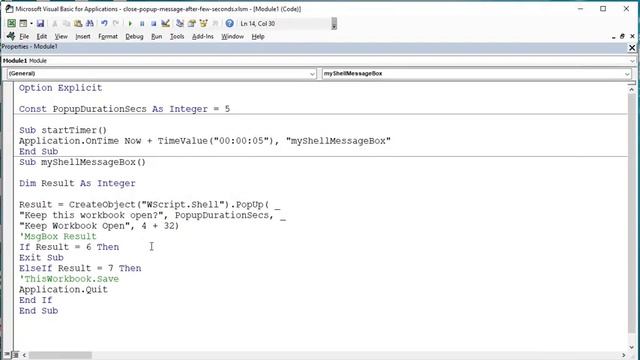Open the Help menu
This screenshot has width=640, height=360.
258,36
